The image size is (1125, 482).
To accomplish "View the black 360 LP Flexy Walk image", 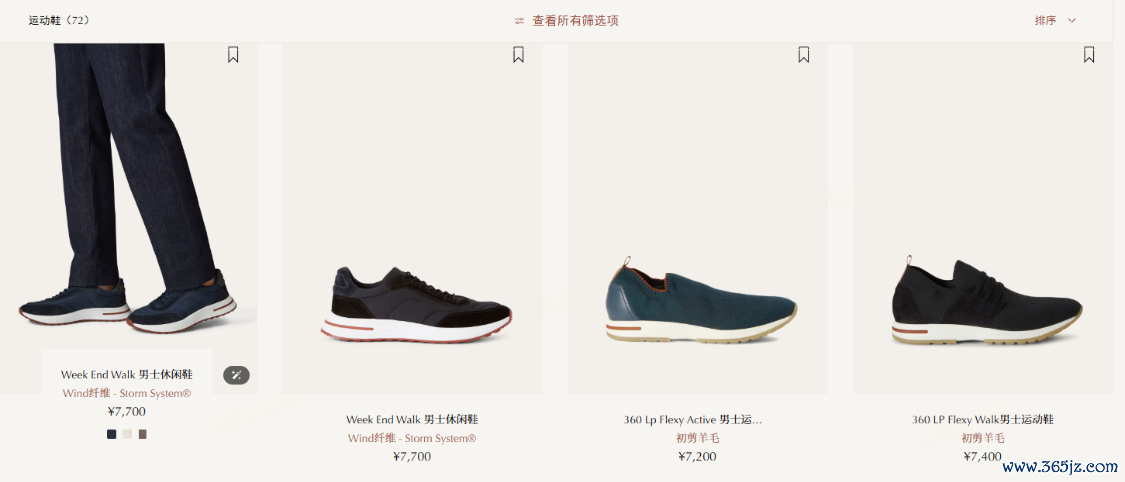I will click(983, 219).
